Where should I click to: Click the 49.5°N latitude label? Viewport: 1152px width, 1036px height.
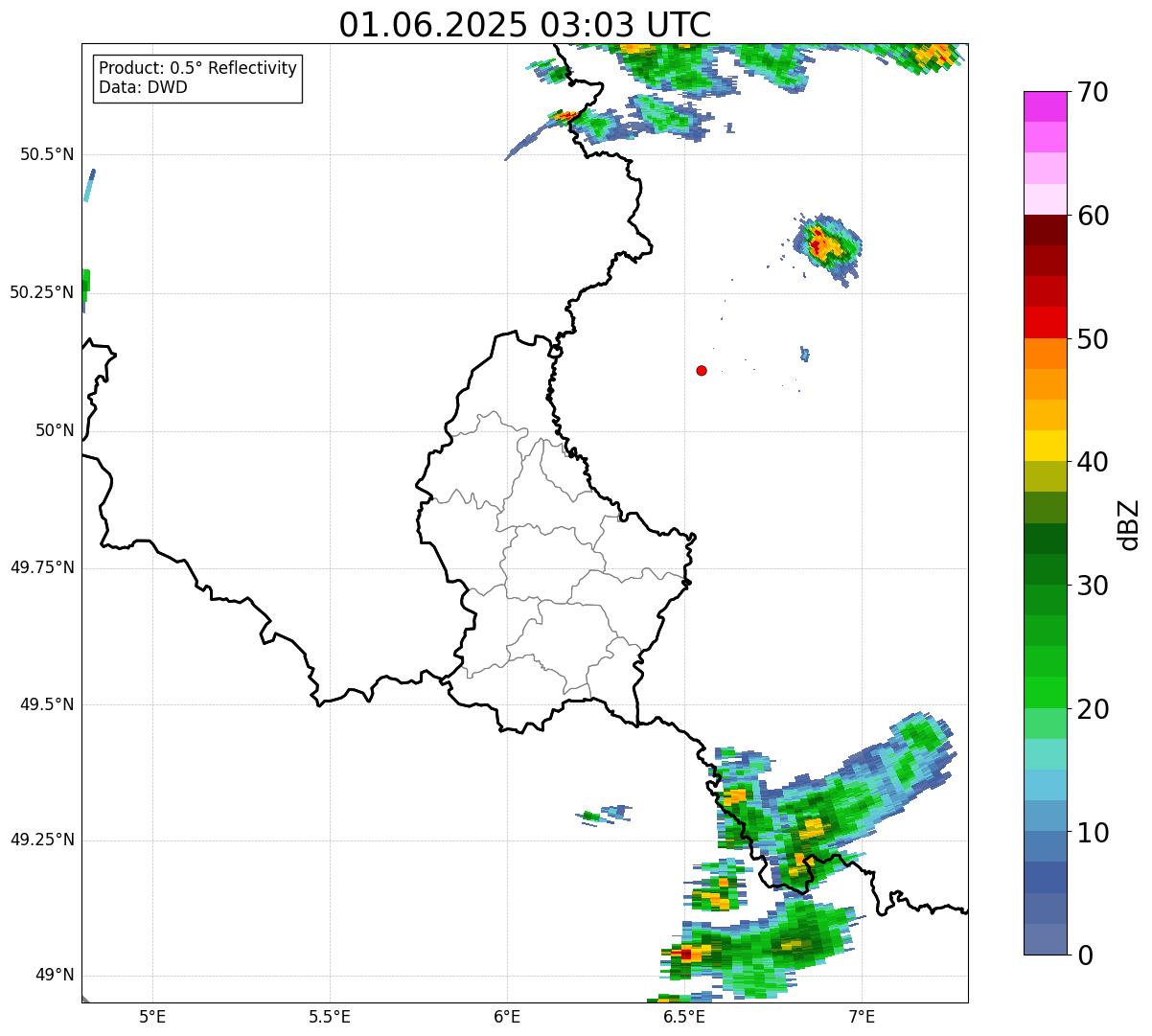[47, 704]
